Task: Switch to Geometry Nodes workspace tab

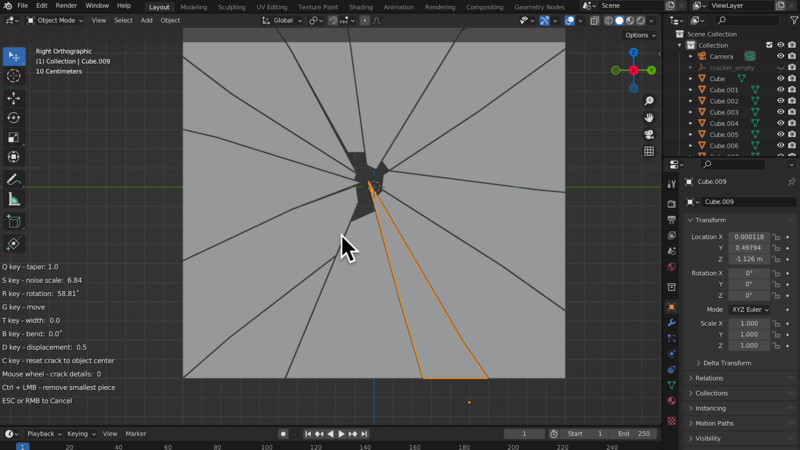Action: [x=539, y=7]
